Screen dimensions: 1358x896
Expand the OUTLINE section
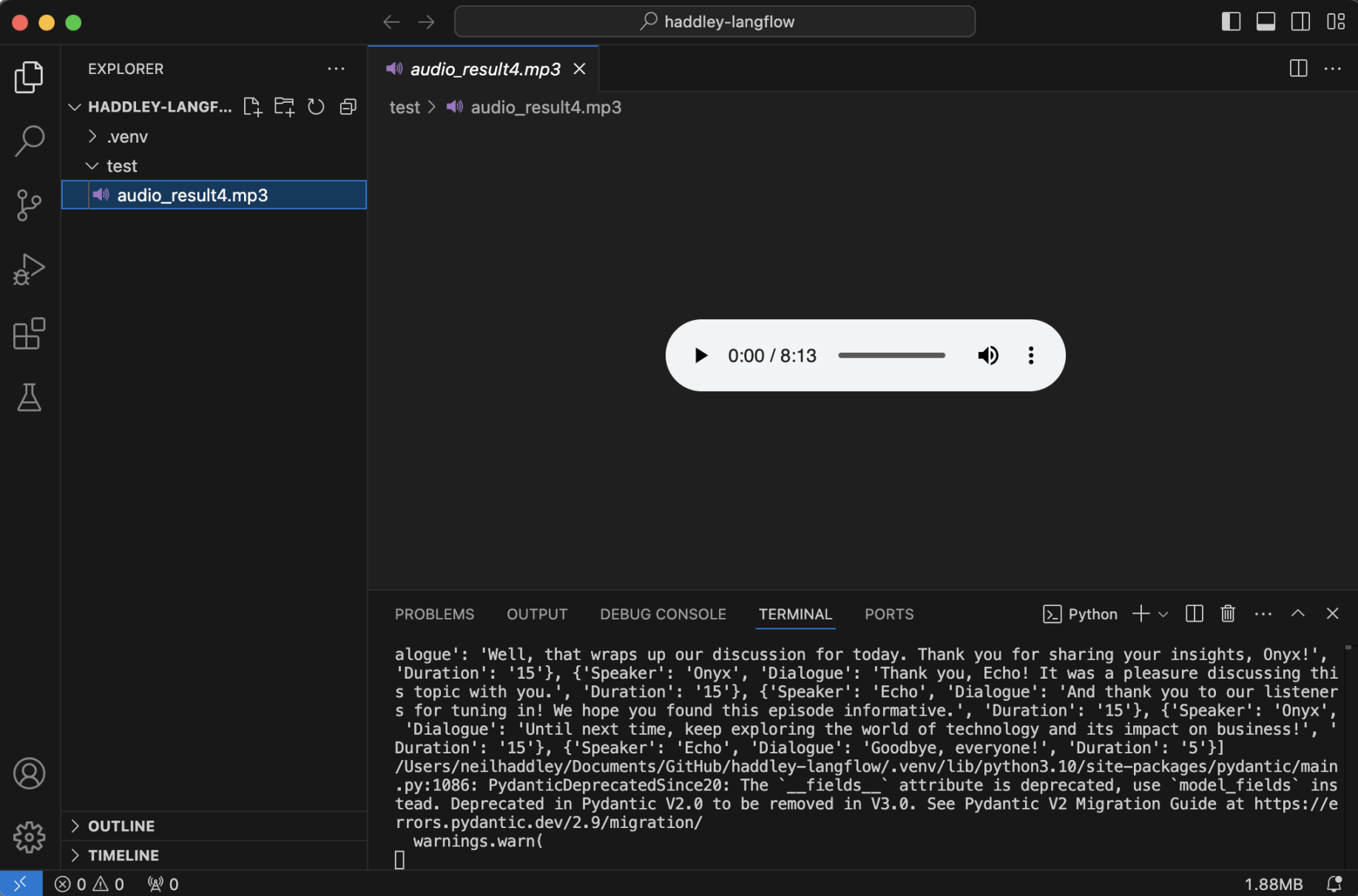(121, 826)
